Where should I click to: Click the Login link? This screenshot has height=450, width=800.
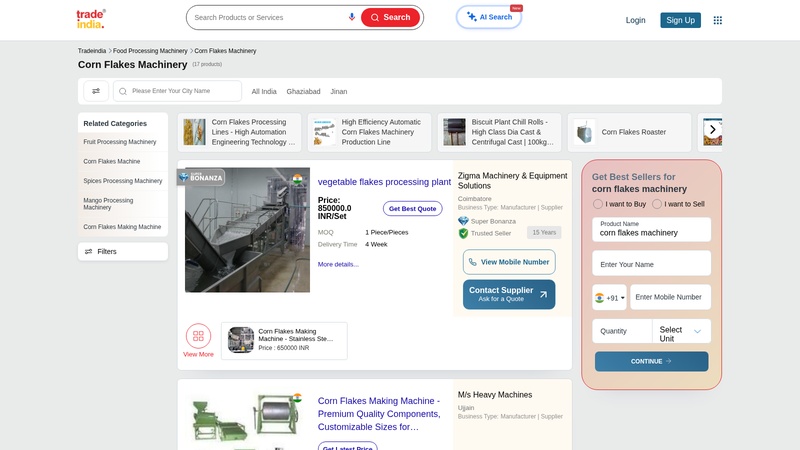635,20
